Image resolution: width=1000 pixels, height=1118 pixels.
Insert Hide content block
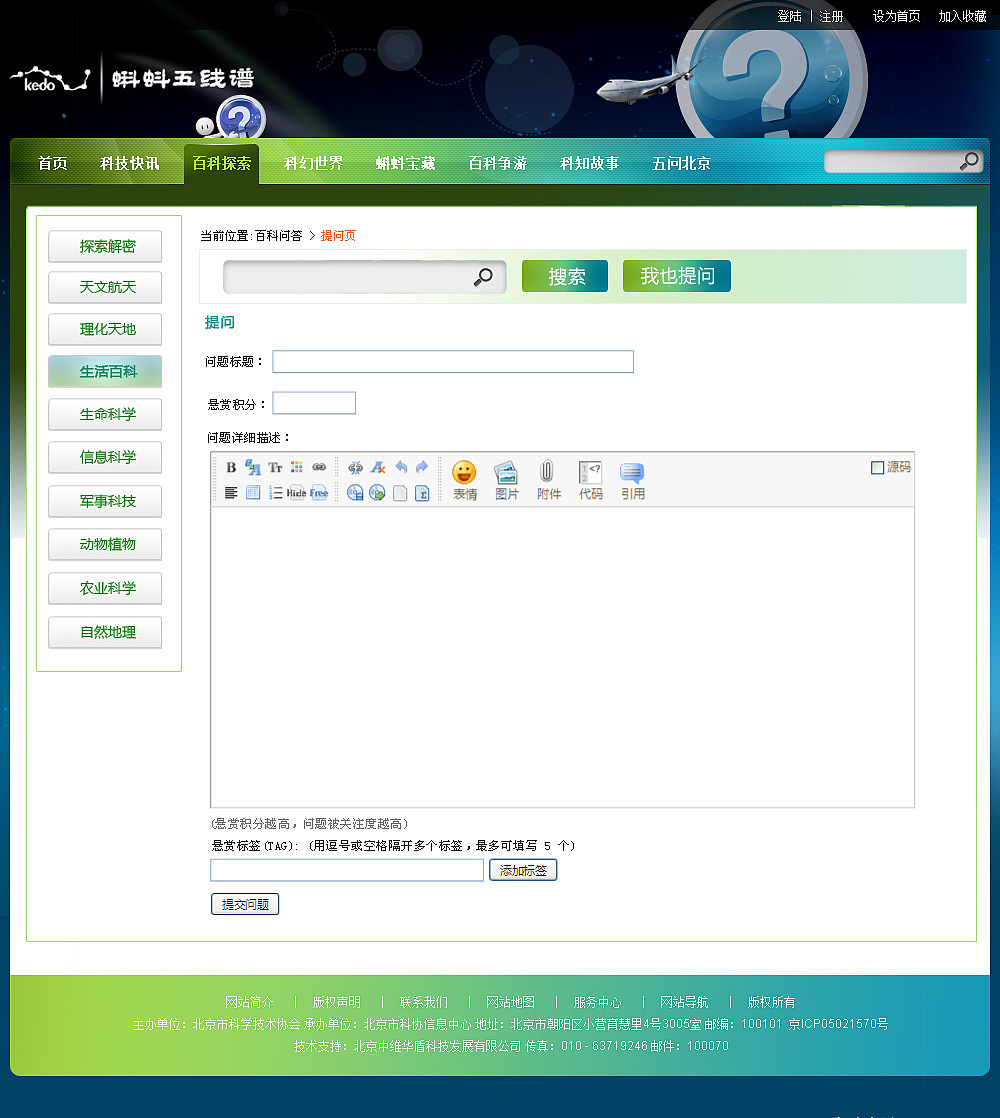(x=297, y=493)
